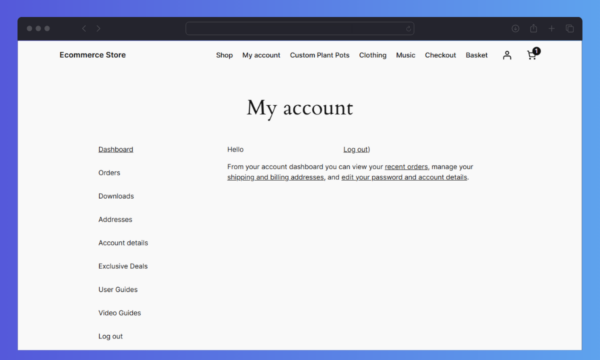Screen dimensions: 600x360
Task: Click the My account page heading
Action: tap(300, 108)
